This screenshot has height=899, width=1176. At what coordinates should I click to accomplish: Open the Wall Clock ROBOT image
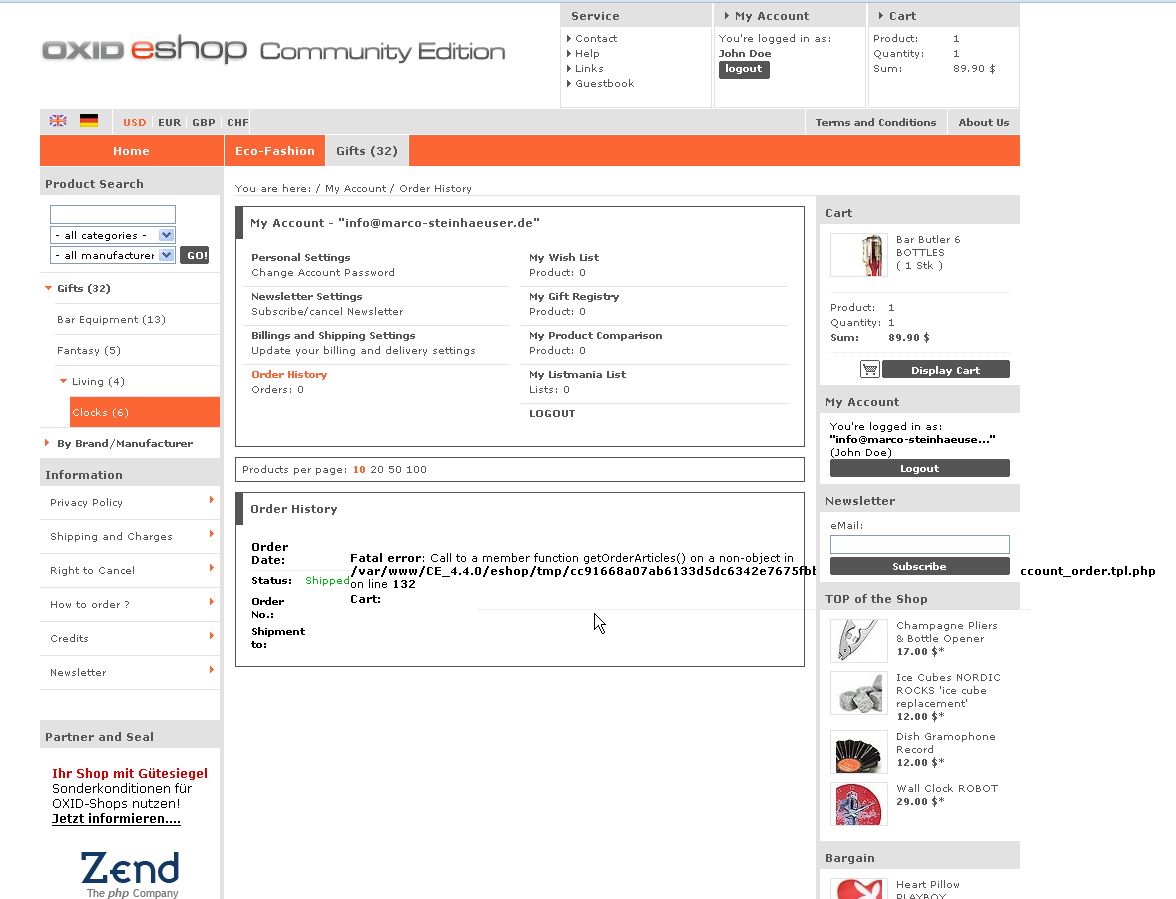(858, 803)
